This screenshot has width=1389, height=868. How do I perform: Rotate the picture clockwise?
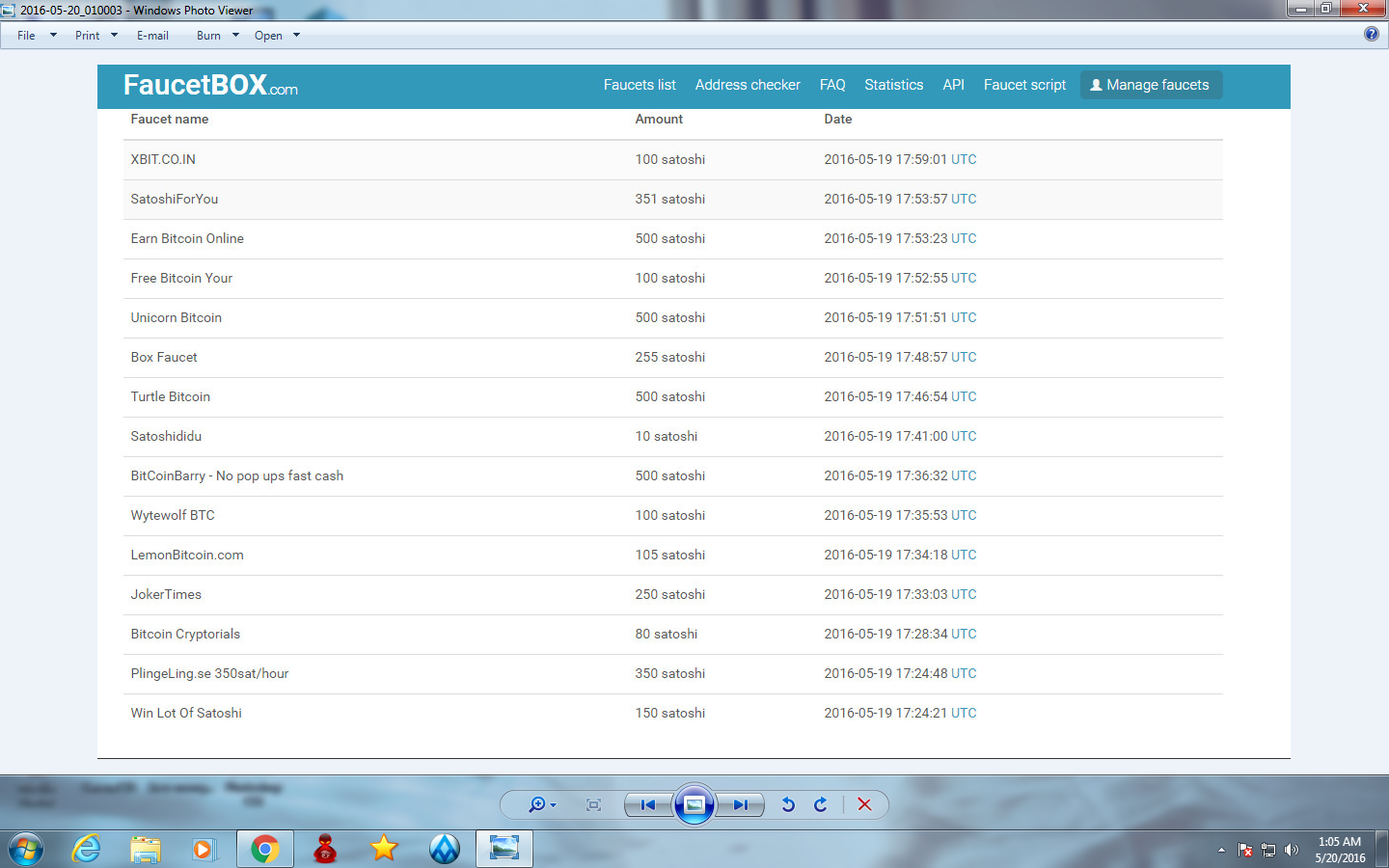point(820,804)
